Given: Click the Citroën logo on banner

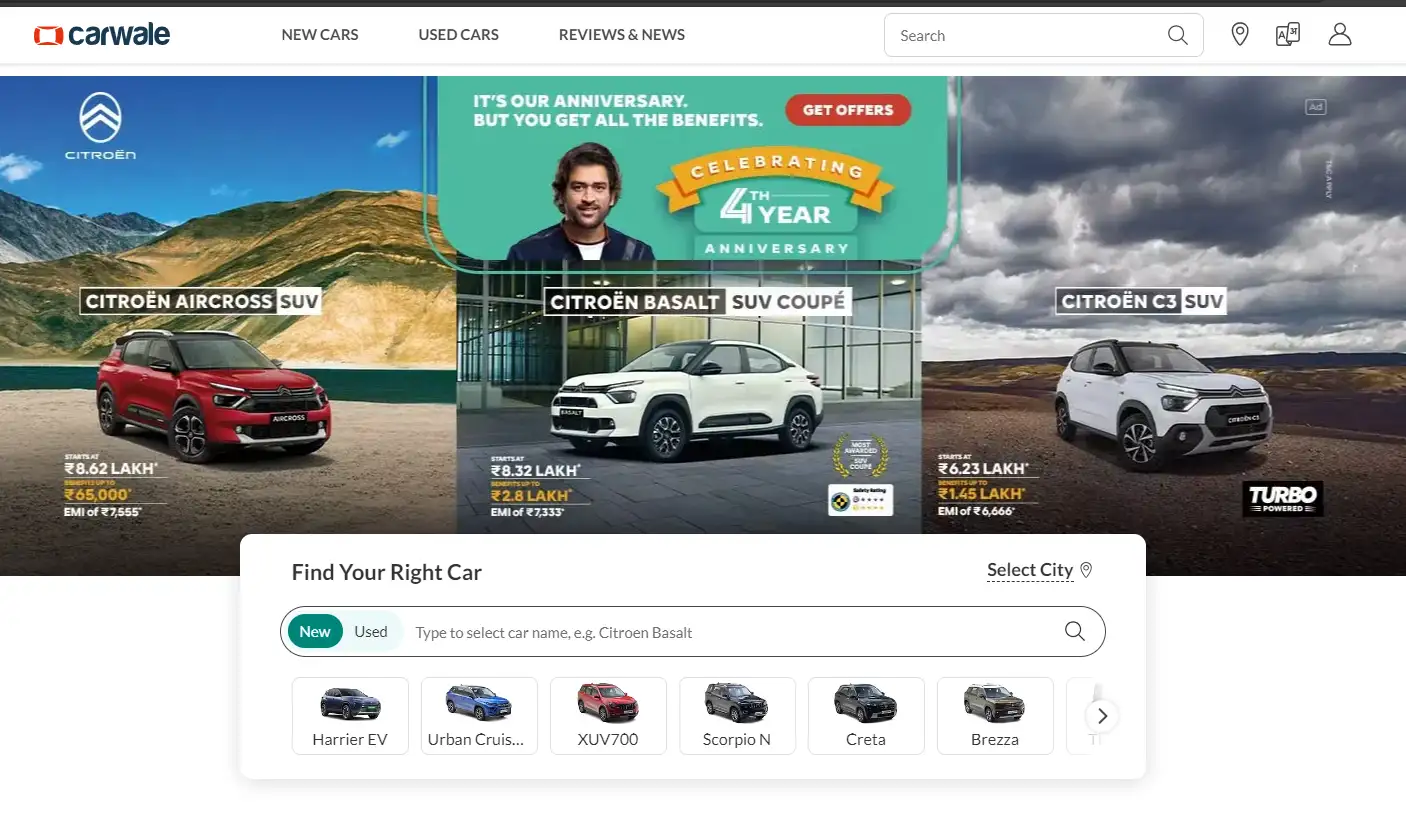Looking at the screenshot, I should [100, 126].
